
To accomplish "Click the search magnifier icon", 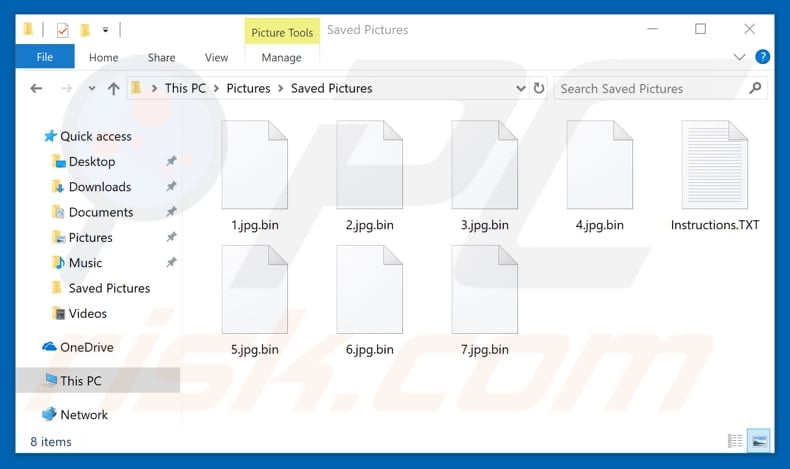I will (755, 89).
